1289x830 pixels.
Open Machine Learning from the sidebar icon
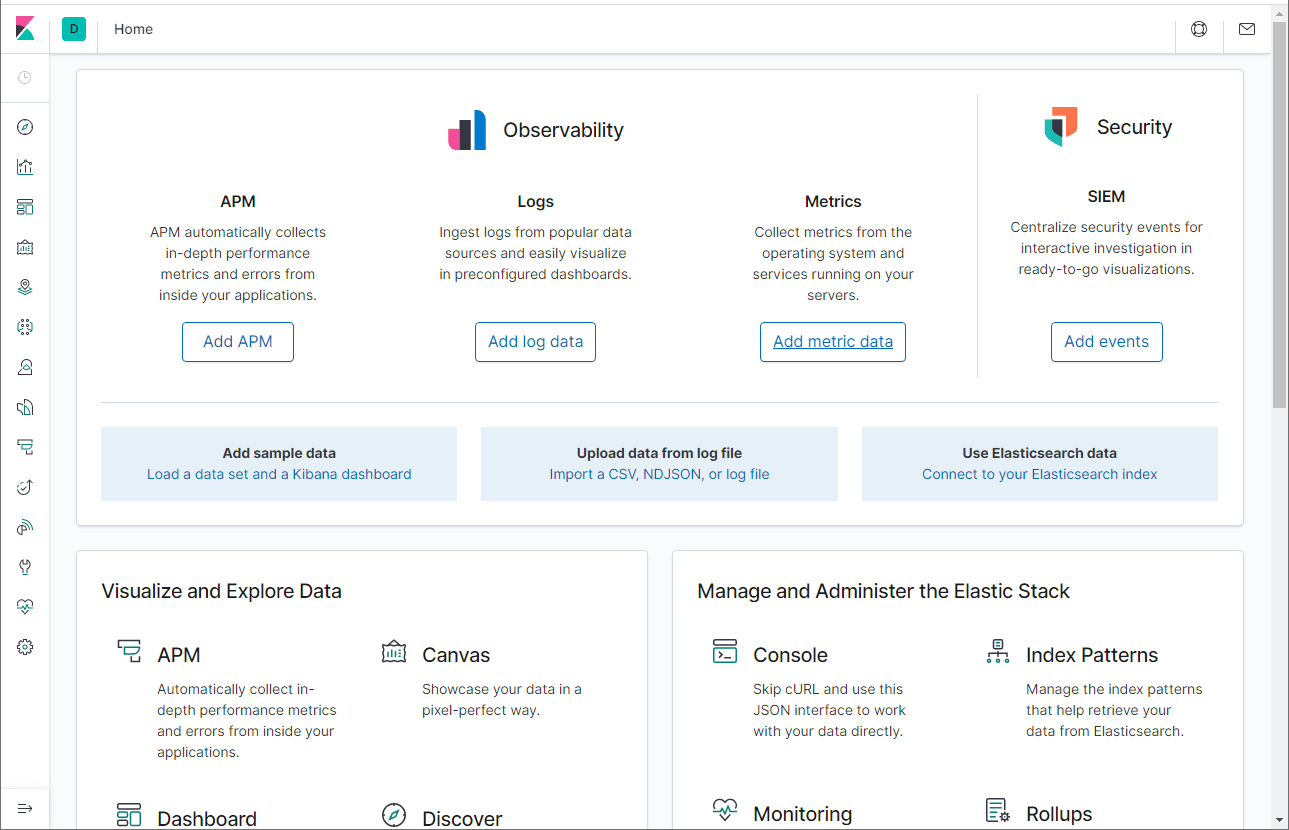(x=25, y=327)
